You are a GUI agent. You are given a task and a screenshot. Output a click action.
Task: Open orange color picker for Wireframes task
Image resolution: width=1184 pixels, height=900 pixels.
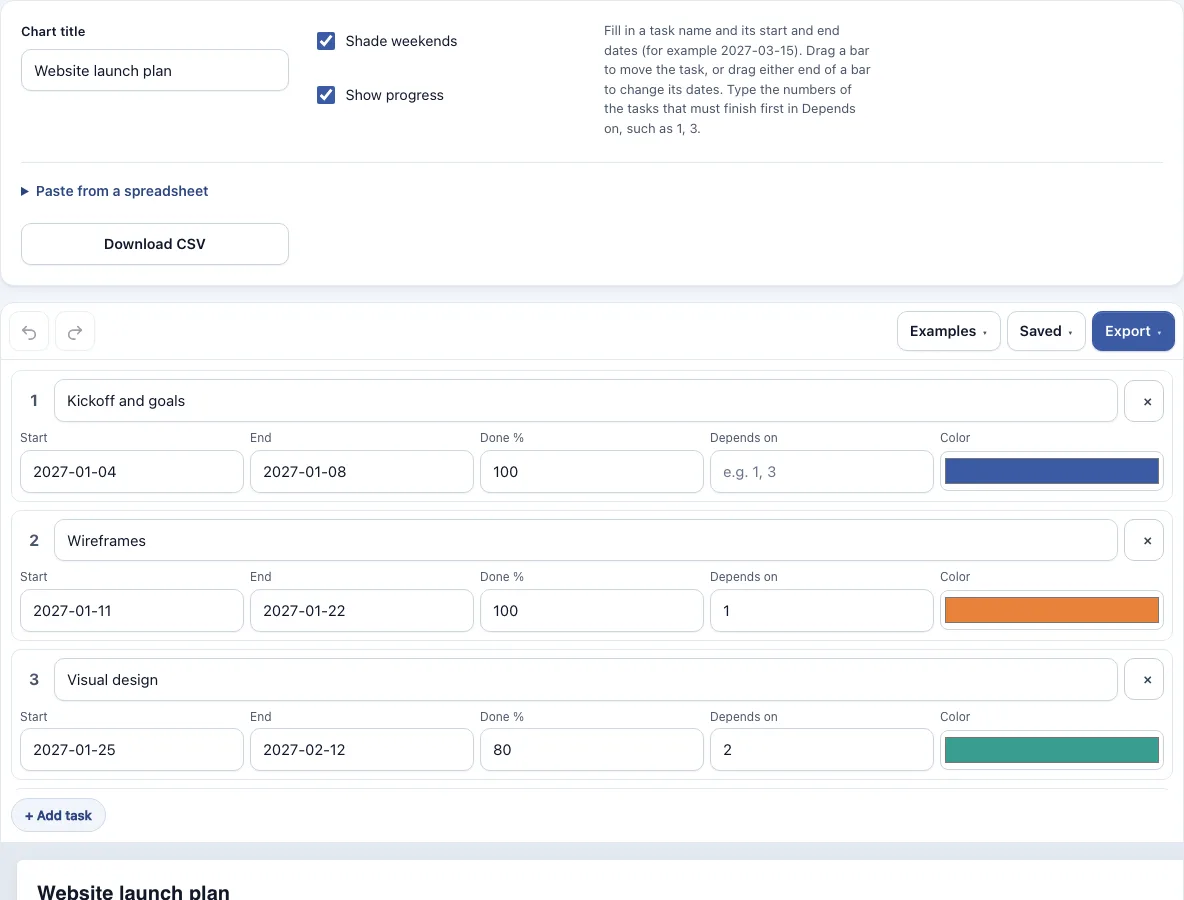[1051, 610]
